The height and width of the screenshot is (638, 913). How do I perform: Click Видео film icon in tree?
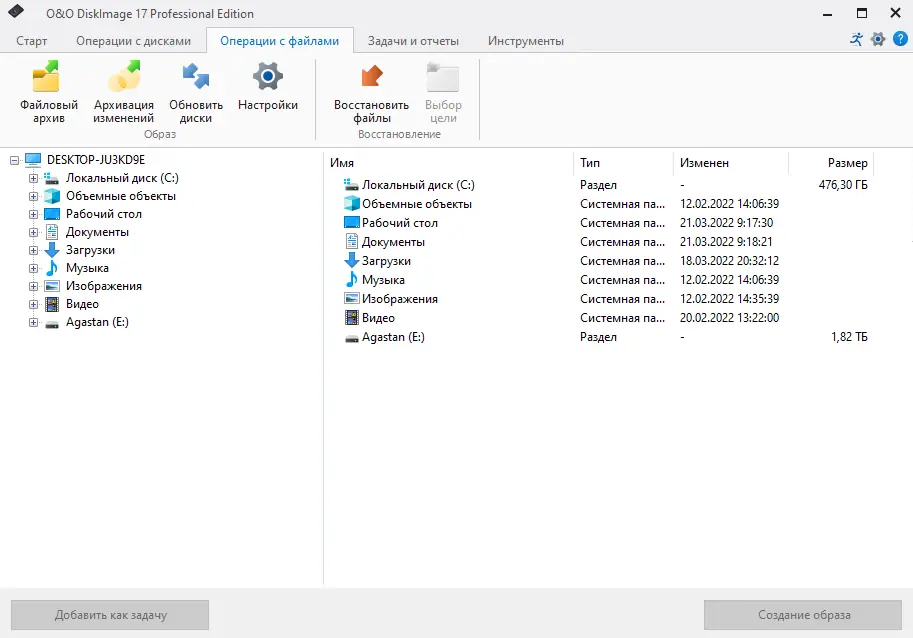point(52,304)
